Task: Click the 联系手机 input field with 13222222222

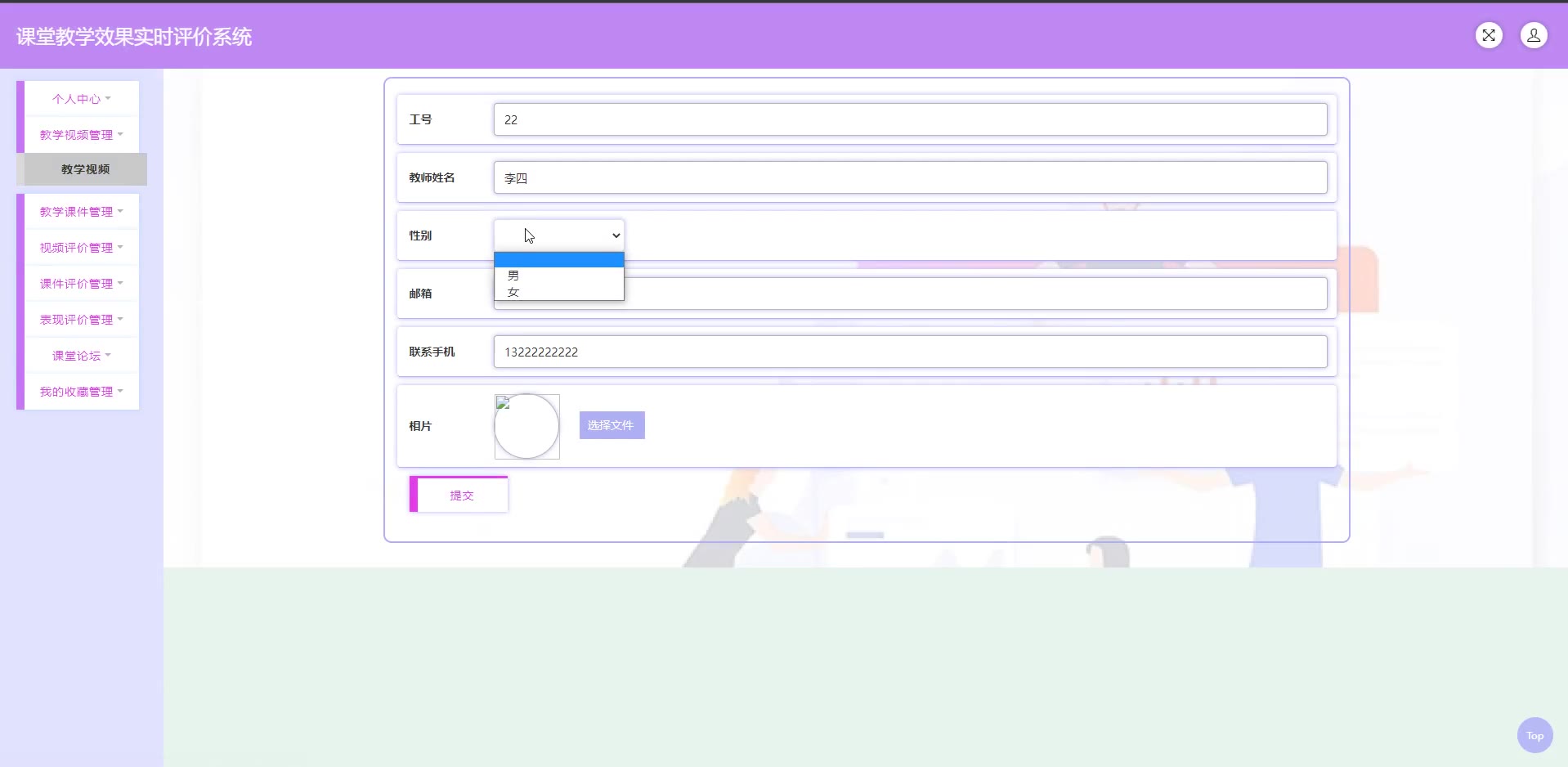Action: (910, 352)
